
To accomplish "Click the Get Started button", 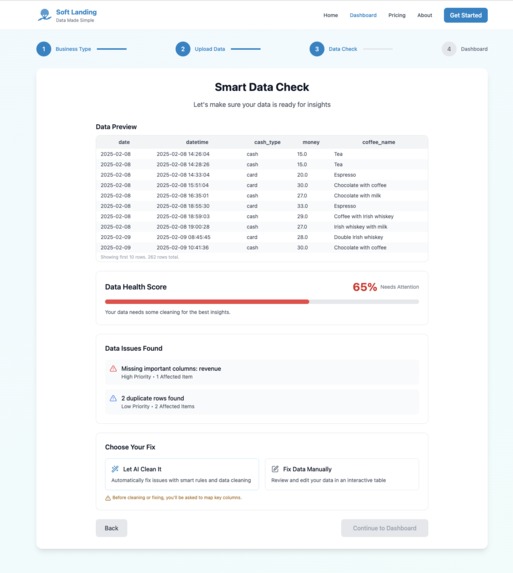I will [x=466, y=15].
